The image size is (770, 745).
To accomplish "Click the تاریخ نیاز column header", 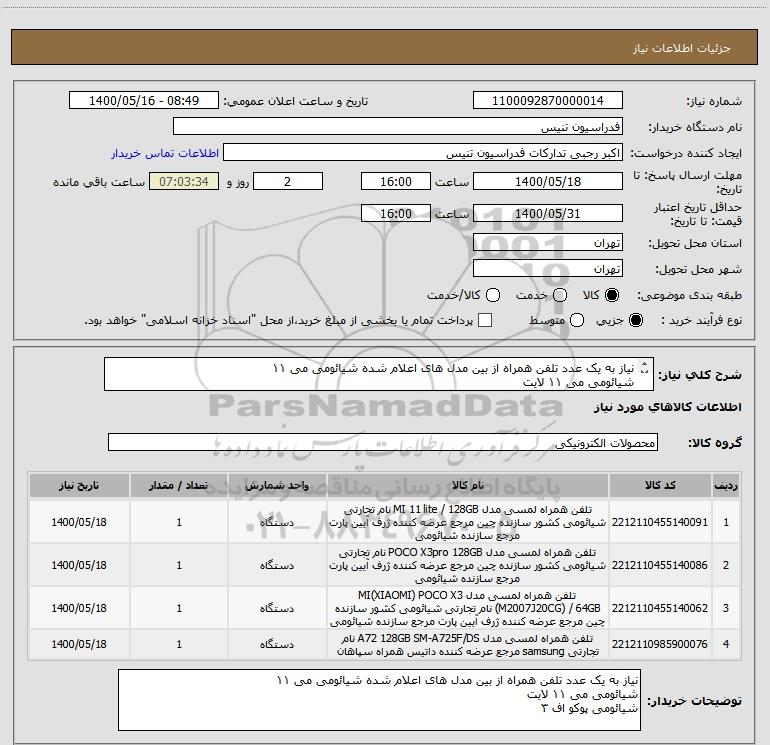I will click(79, 485).
